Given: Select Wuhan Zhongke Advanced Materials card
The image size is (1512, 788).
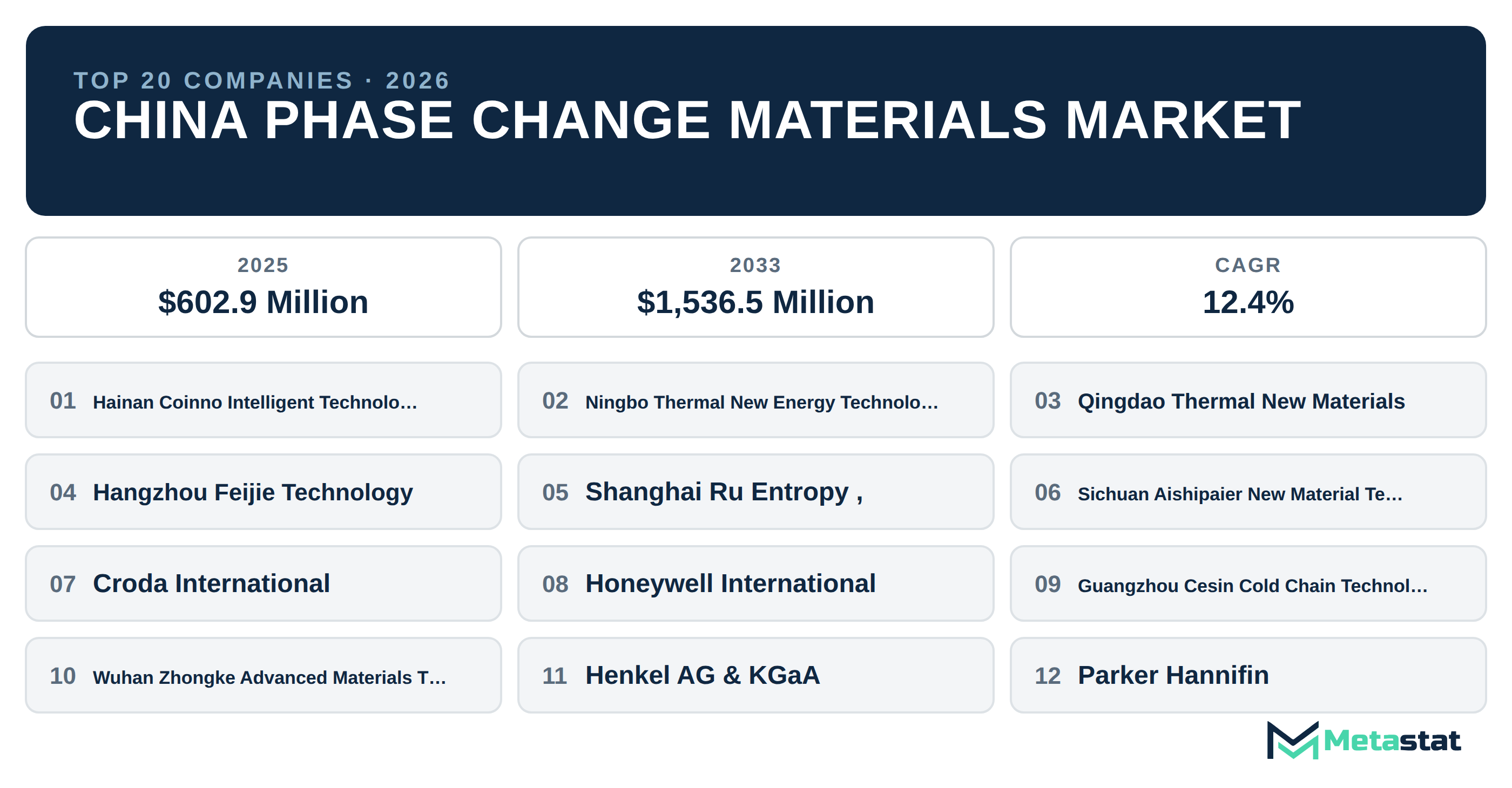Looking at the screenshot, I should tap(264, 675).
